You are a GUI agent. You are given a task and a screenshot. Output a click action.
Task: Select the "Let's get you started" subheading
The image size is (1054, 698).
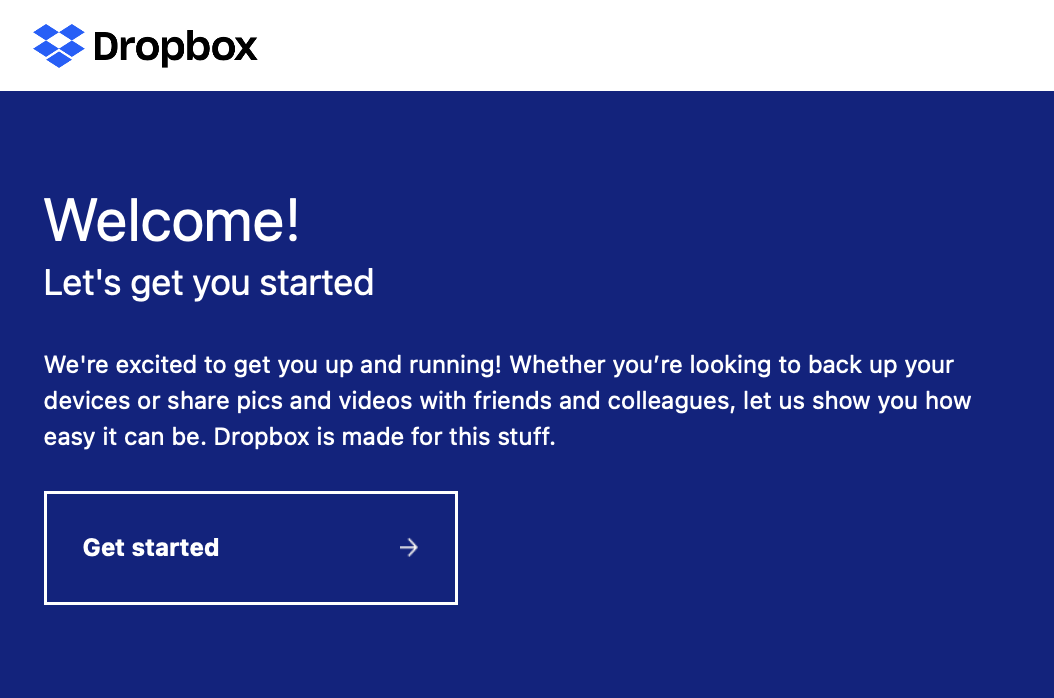pyautogui.click(x=209, y=283)
